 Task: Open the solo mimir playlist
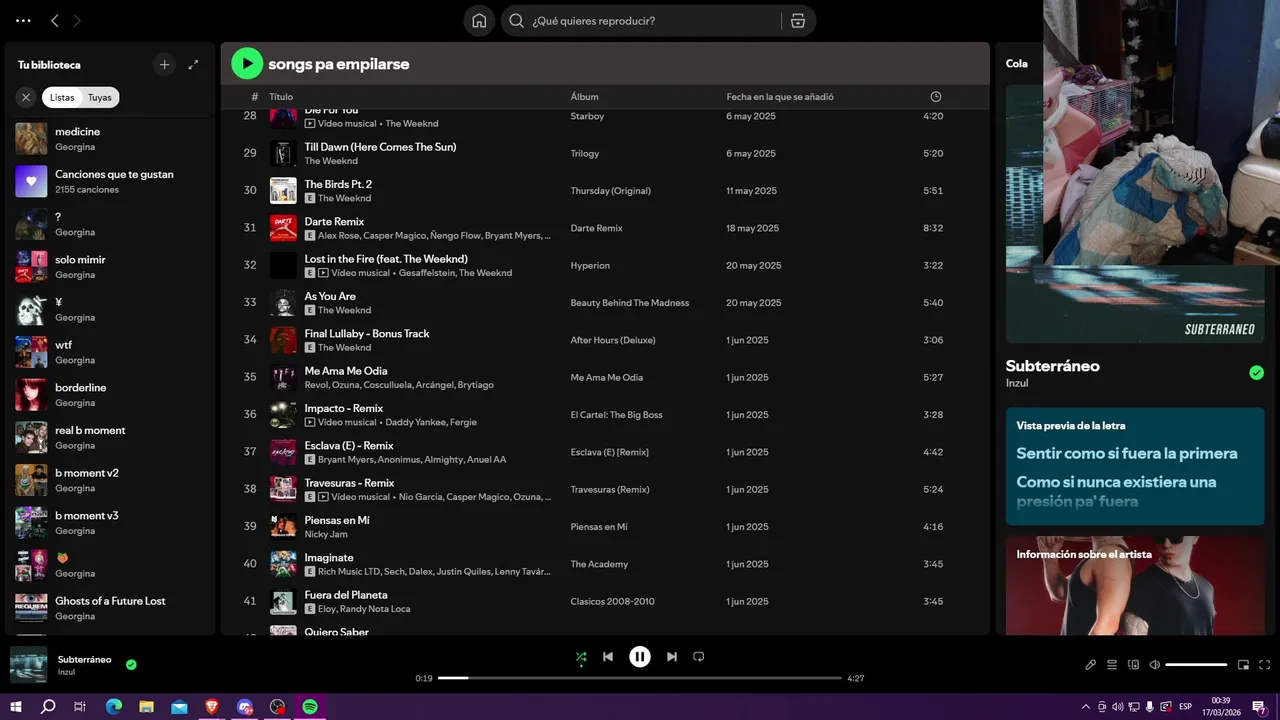(110, 267)
